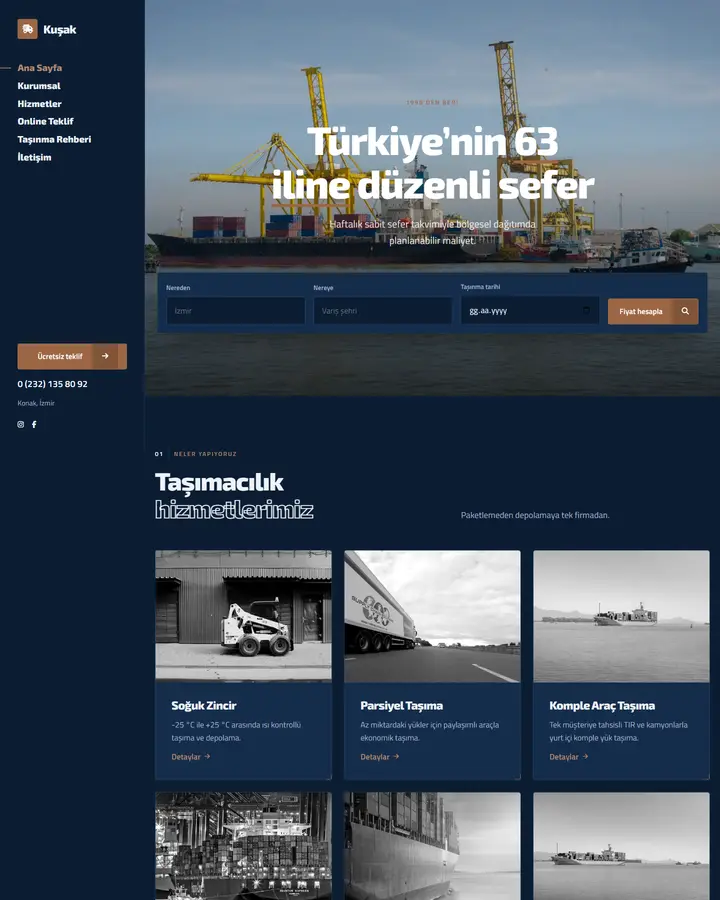Image resolution: width=720 pixels, height=900 pixels.
Task: Click the Soğuk Zincir card title
Action: [x=204, y=706]
